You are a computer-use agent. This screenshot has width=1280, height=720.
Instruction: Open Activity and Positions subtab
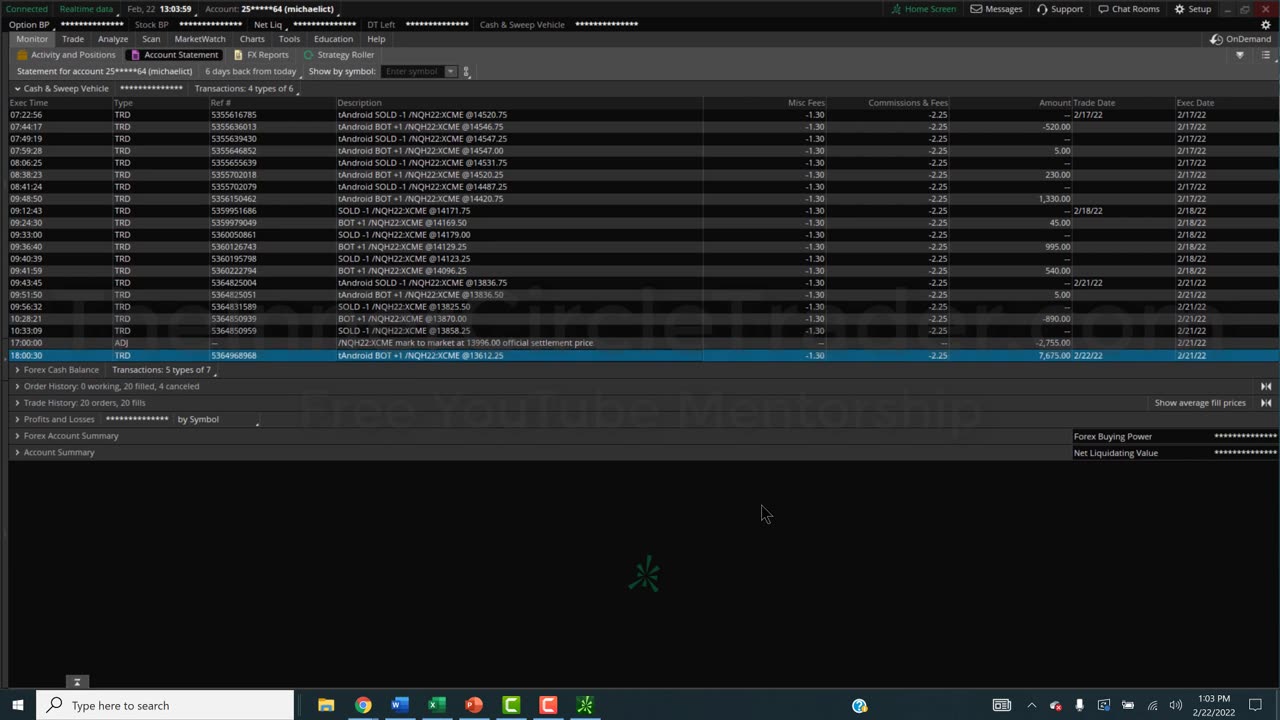click(66, 55)
